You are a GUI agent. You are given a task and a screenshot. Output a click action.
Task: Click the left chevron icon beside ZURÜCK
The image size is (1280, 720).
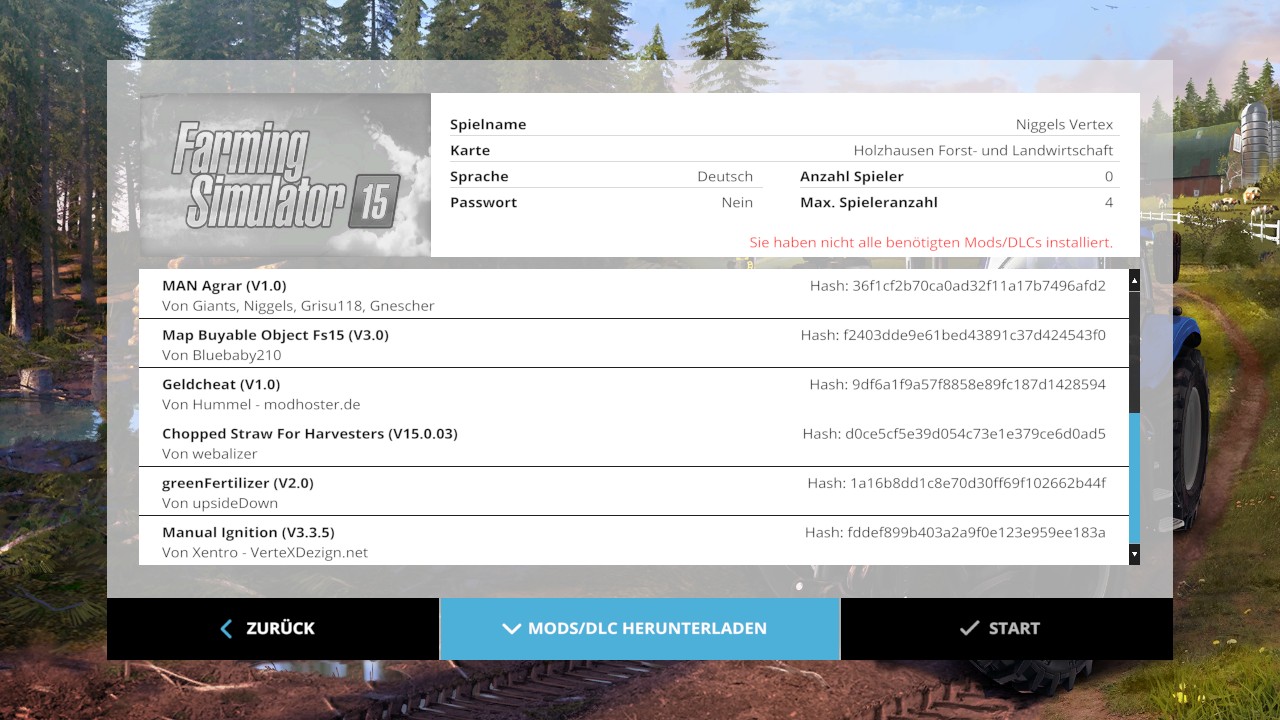click(226, 629)
